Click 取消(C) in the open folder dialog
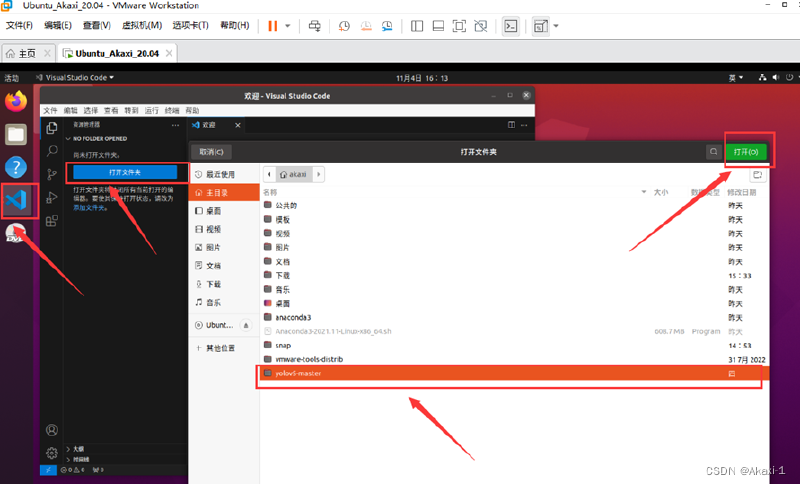The height and width of the screenshot is (484, 800). 212,152
